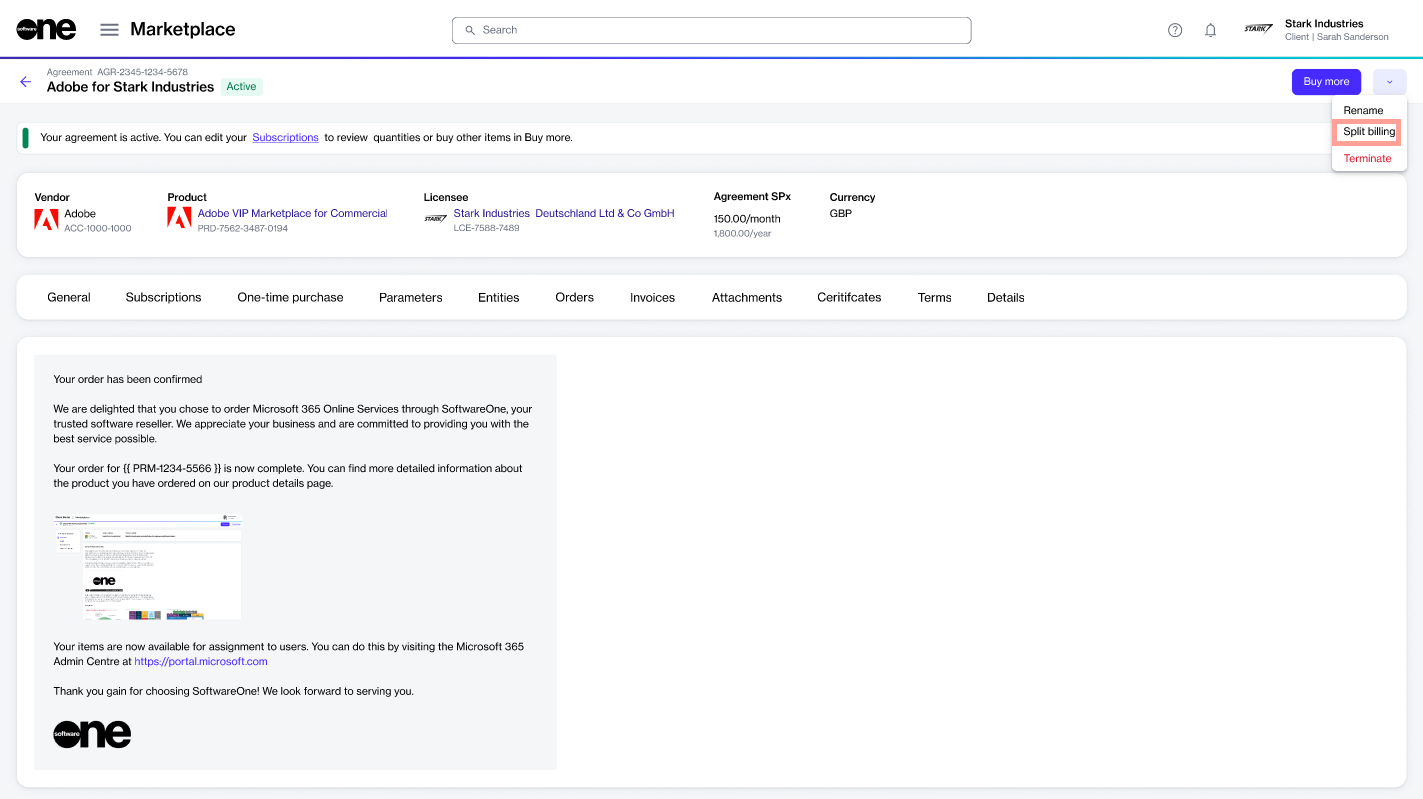1423x799 pixels.
Task: Click the Adobe vendor logo
Action: [x=46, y=219]
